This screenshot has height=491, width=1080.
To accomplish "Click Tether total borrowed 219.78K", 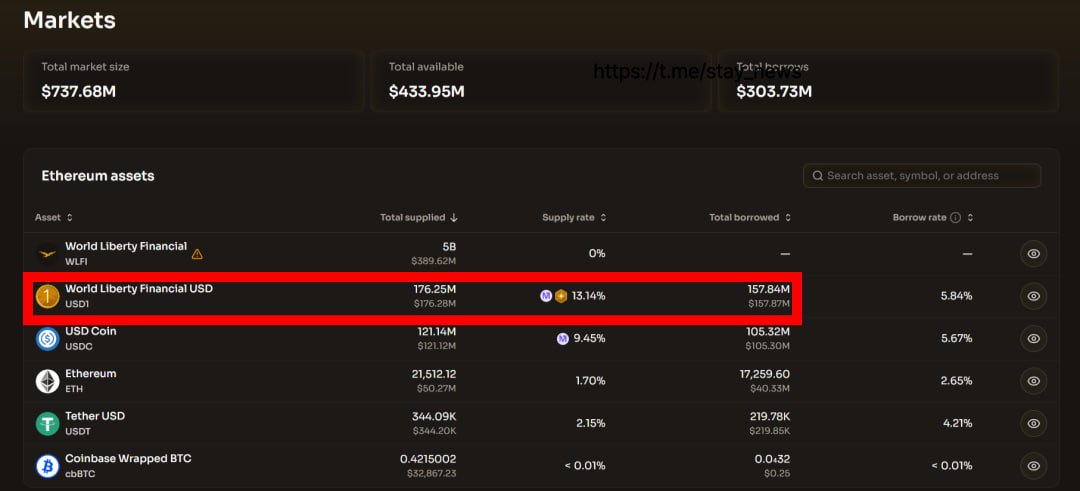I will pyautogui.click(x=770, y=416).
